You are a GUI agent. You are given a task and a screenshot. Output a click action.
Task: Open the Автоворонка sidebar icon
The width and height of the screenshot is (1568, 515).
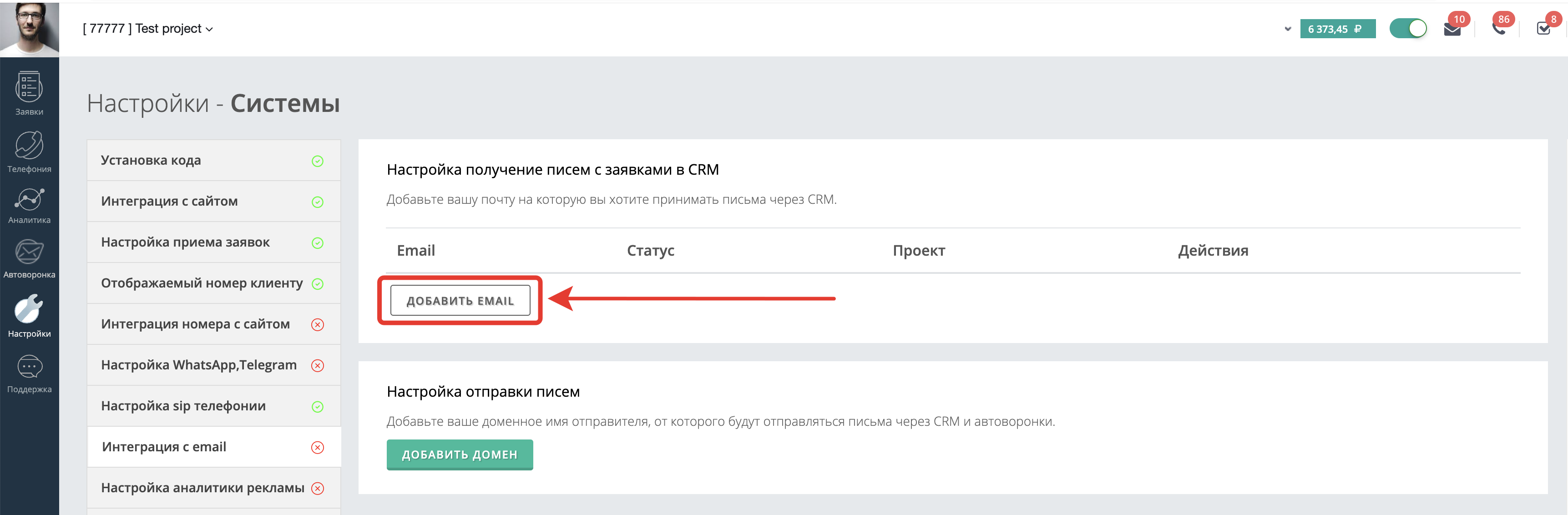(x=29, y=251)
